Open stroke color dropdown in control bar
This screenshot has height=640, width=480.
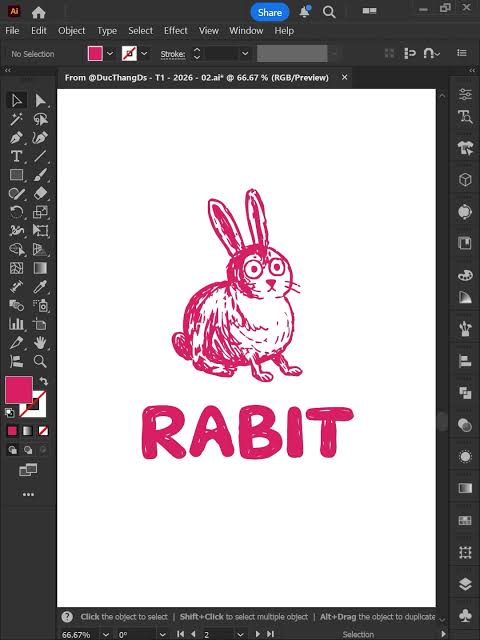(x=144, y=53)
